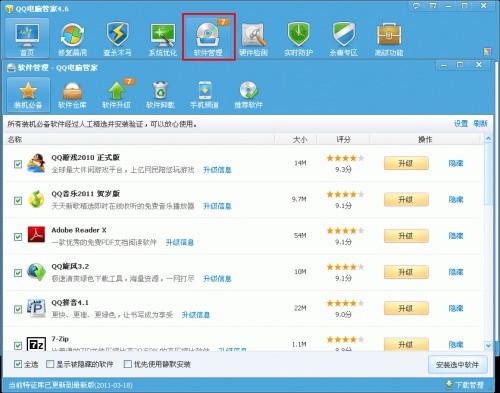
Task: Open the 首页 home monitor icon
Action: tap(27, 38)
